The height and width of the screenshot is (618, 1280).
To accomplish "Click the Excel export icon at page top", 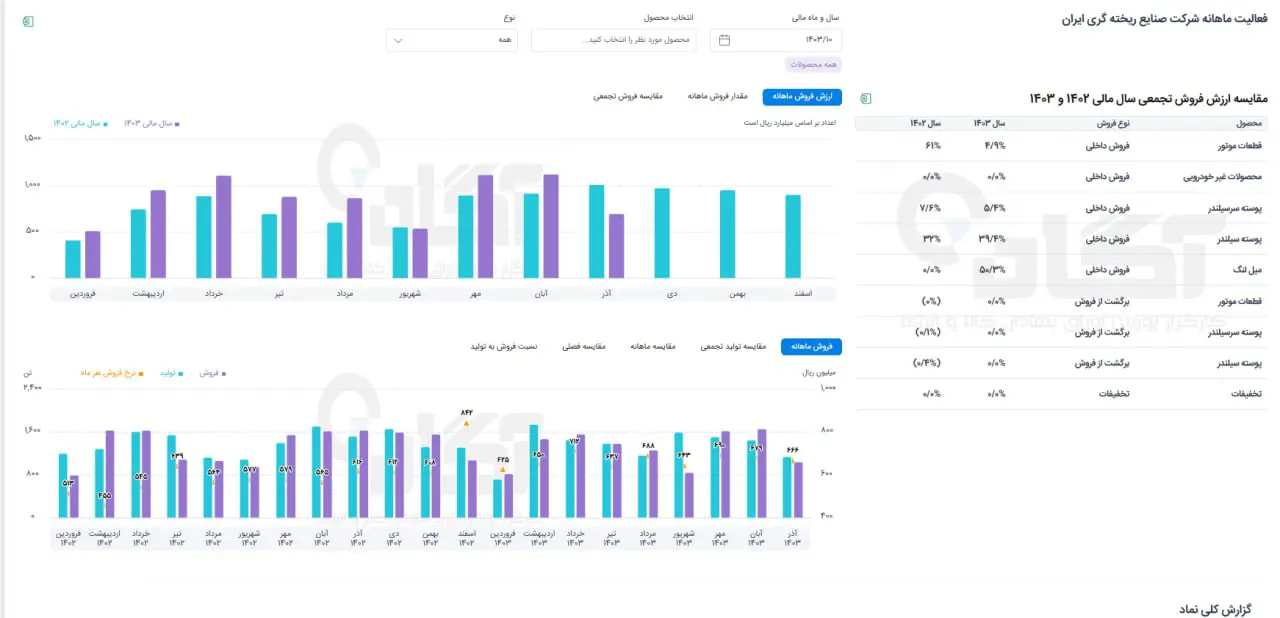I will 28,21.
